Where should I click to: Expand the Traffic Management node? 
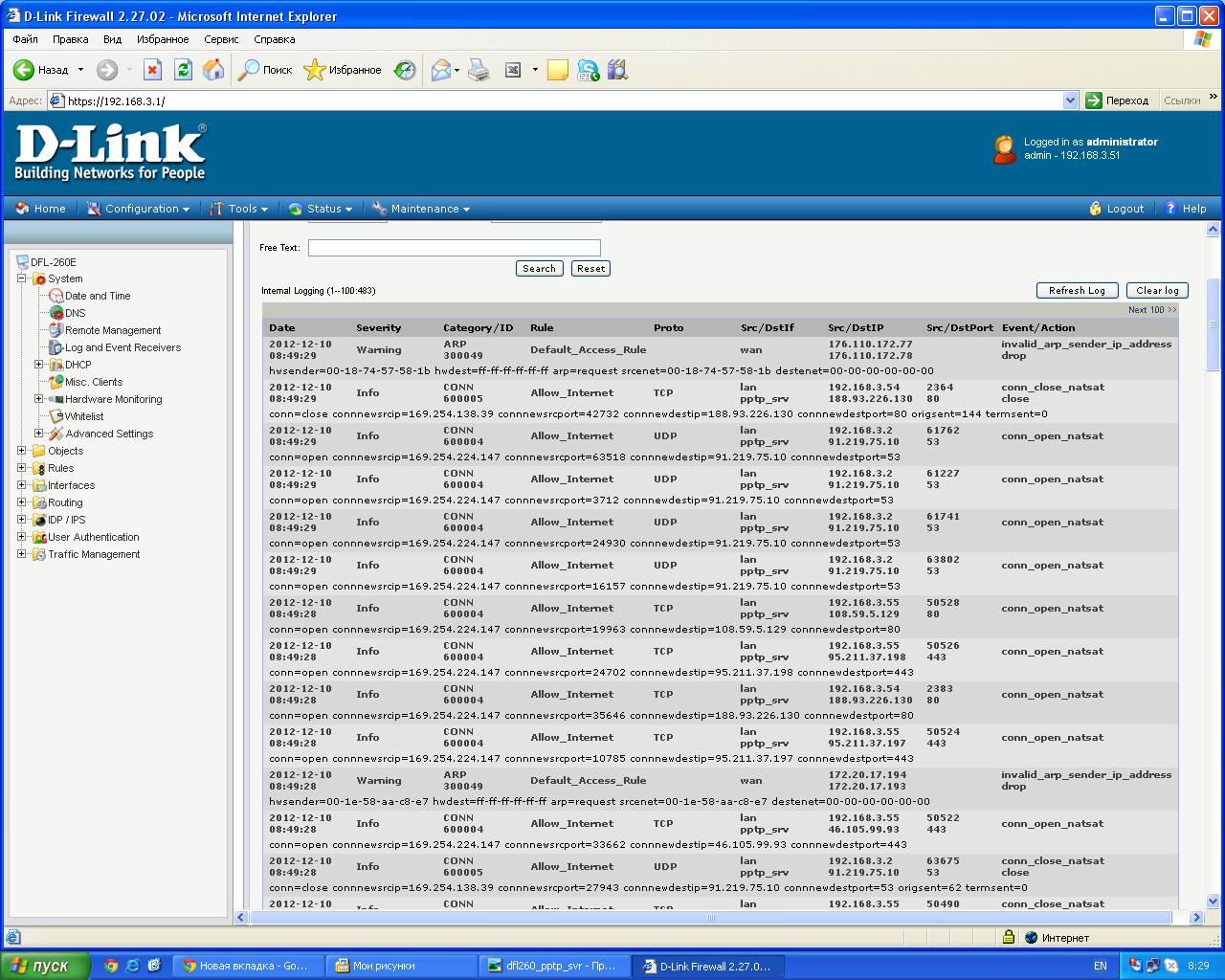tap(21, 554)
